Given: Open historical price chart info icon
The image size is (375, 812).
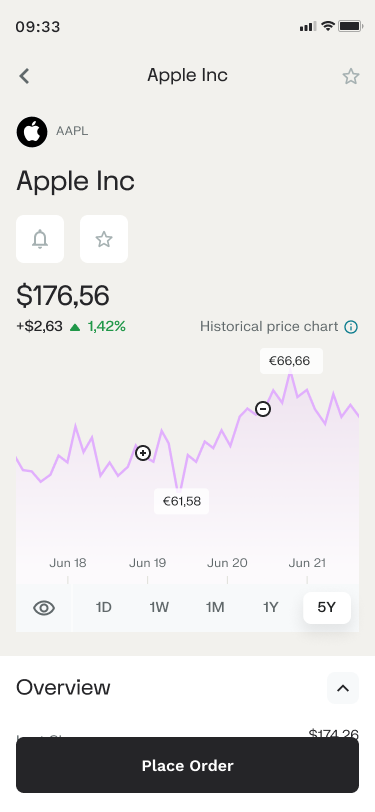Looking at the screenshot, I should [x=351, y=327].
